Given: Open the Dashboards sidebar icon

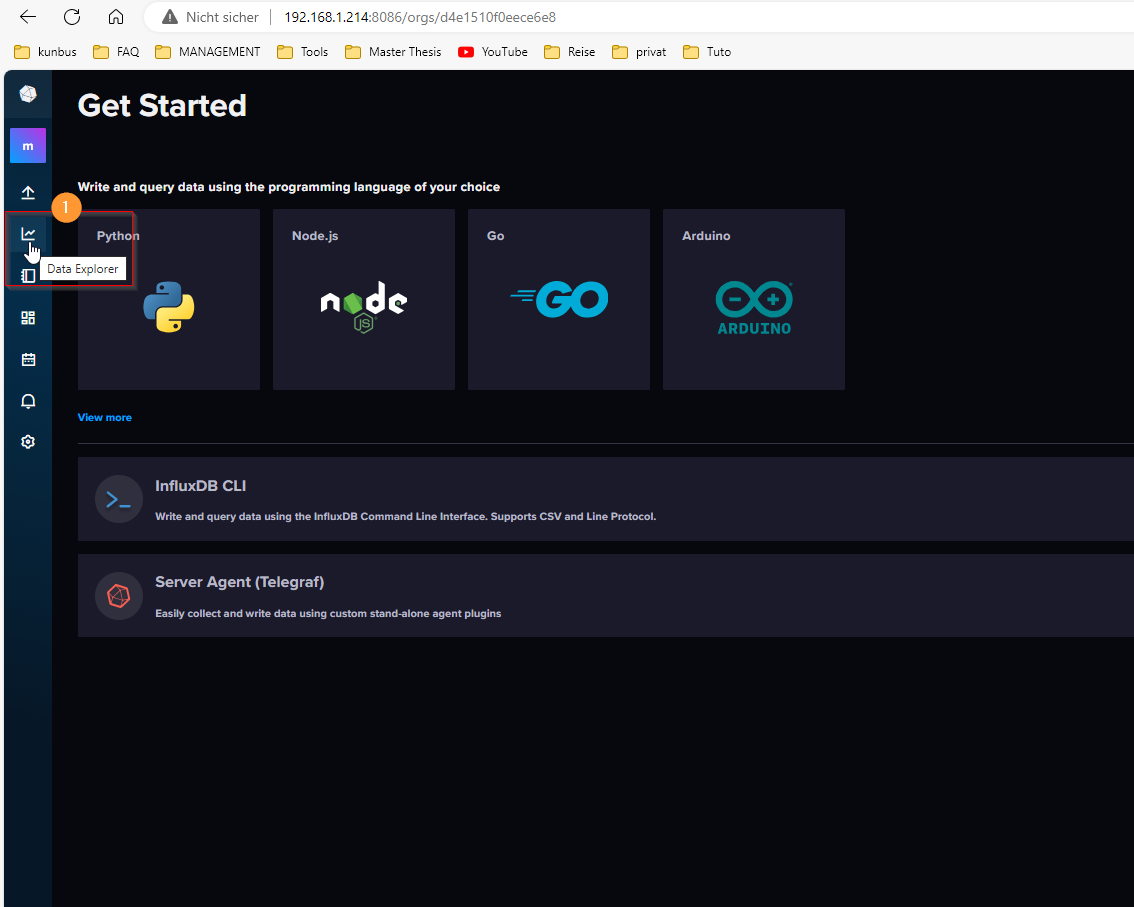Looking at the screenshot, I should (28, 318).
